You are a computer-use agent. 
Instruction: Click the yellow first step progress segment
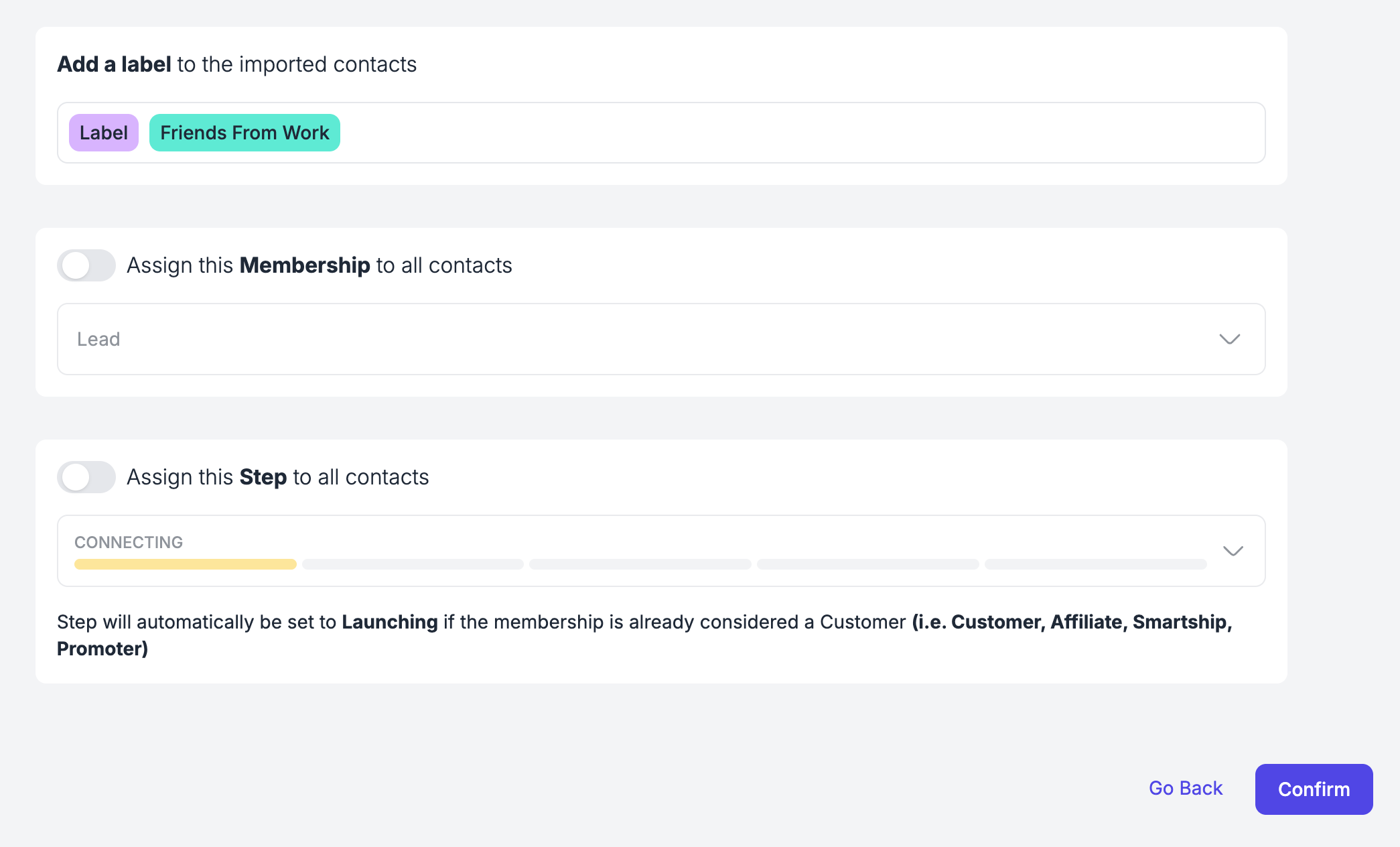click(185, 564)
